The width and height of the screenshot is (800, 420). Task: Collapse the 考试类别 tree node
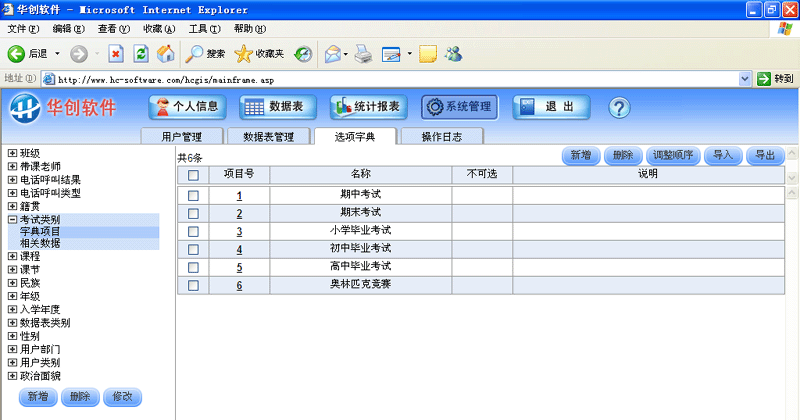coord(12,219)
